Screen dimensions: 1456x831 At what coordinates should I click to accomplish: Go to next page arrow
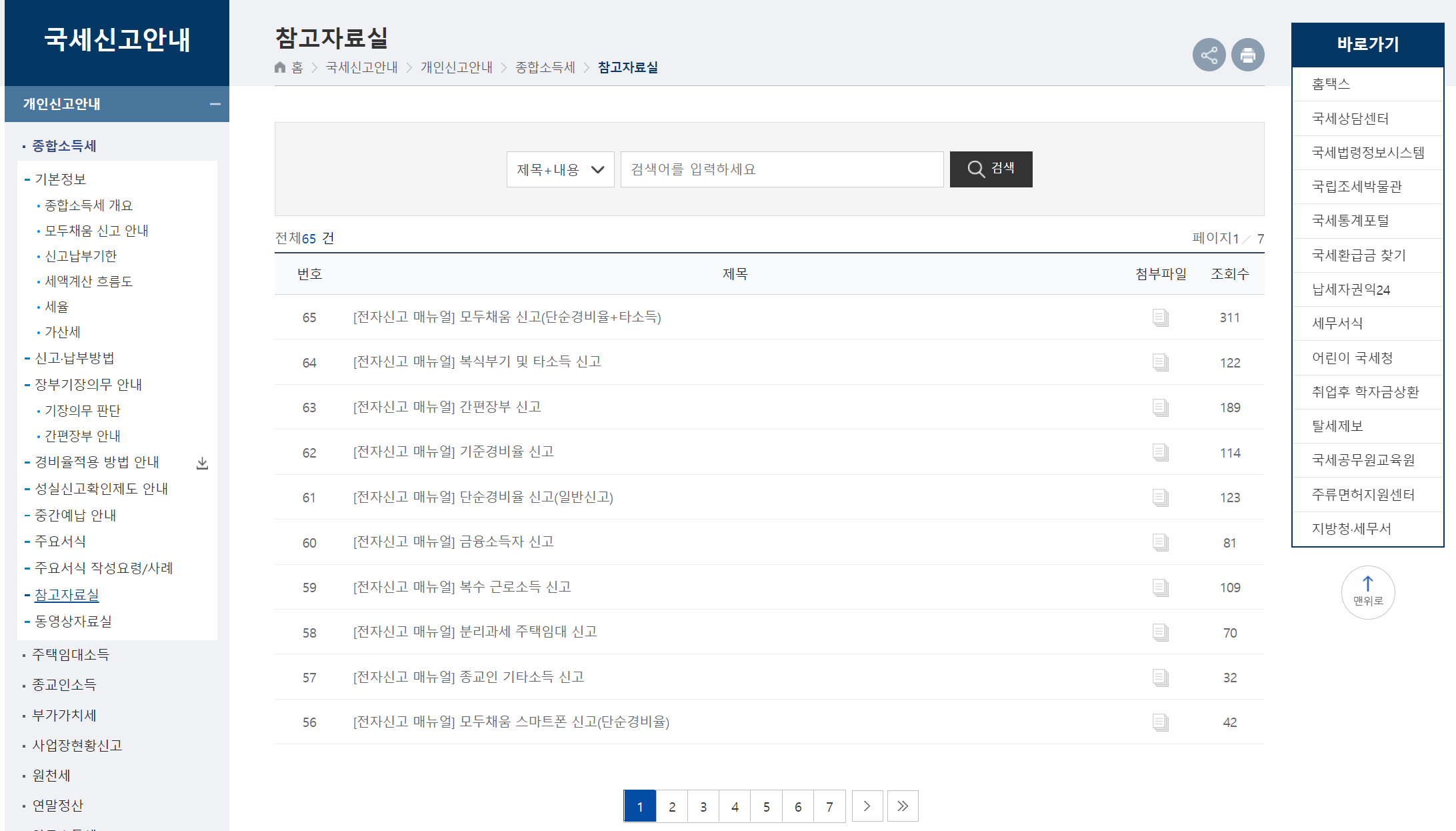click(x=867, y=806)
